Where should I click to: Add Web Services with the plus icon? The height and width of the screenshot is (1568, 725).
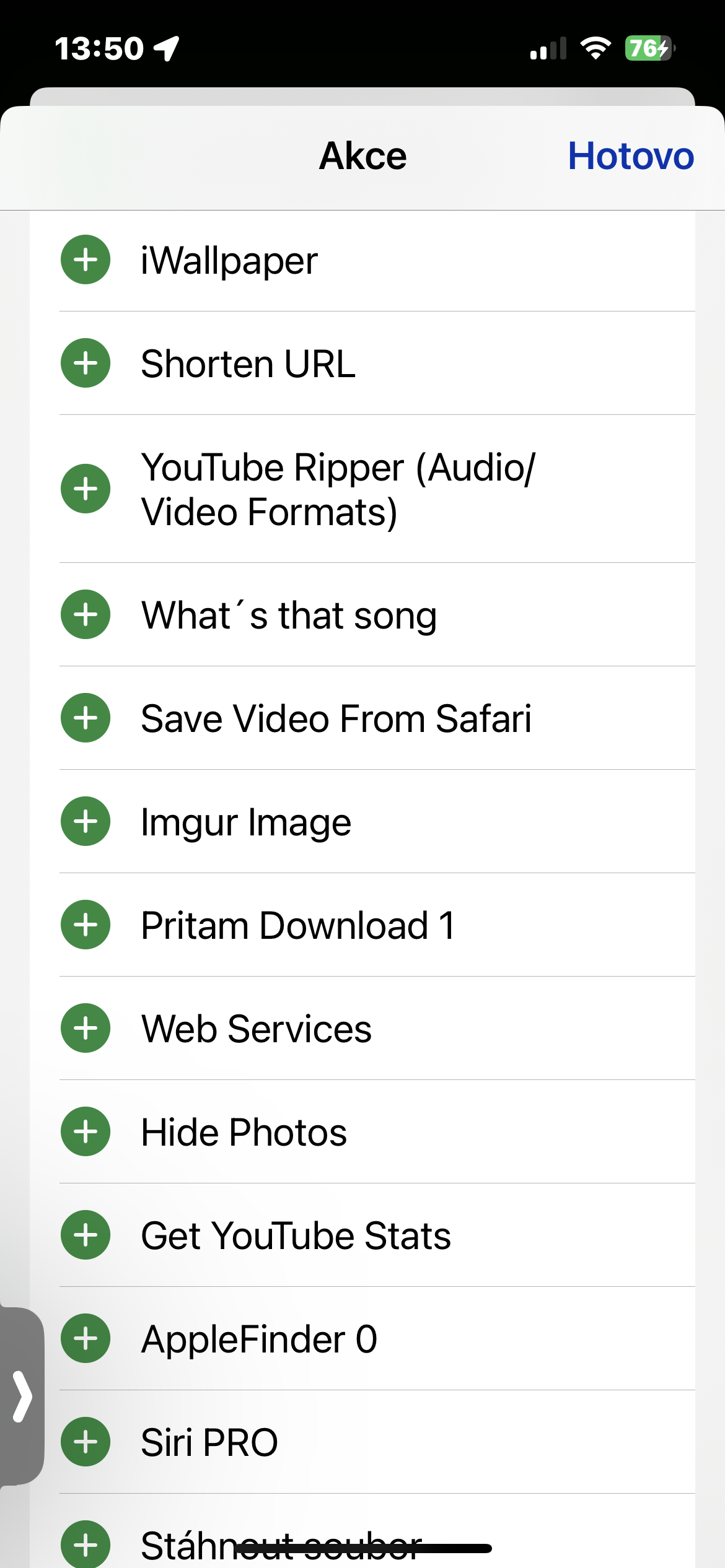pos(86,1029)
